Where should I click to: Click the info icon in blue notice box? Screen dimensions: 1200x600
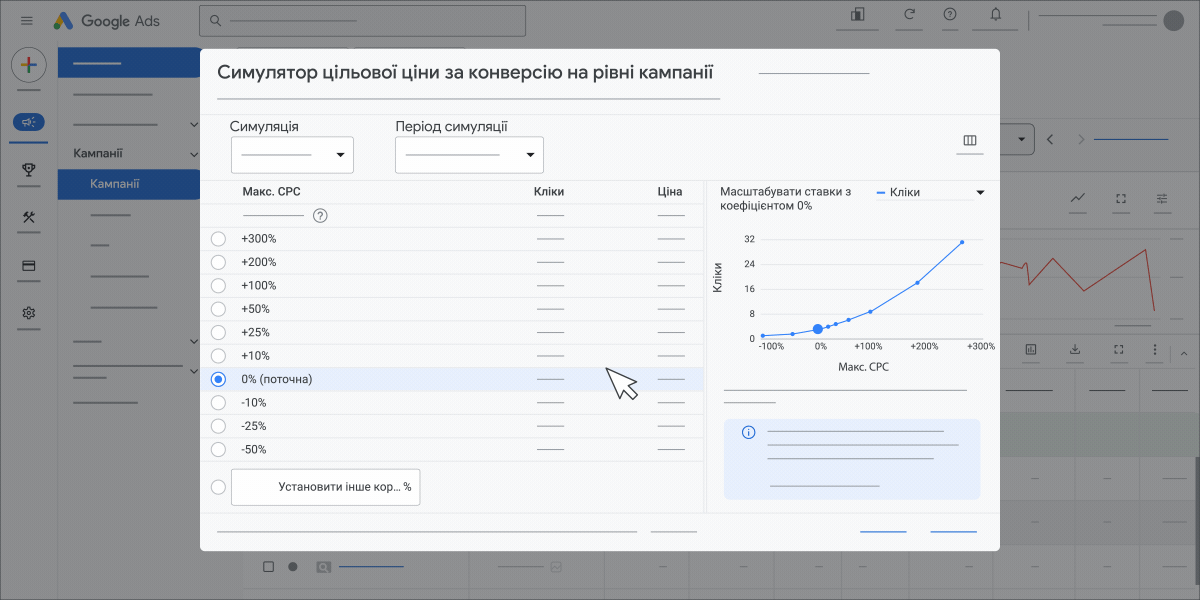(748, 432)
